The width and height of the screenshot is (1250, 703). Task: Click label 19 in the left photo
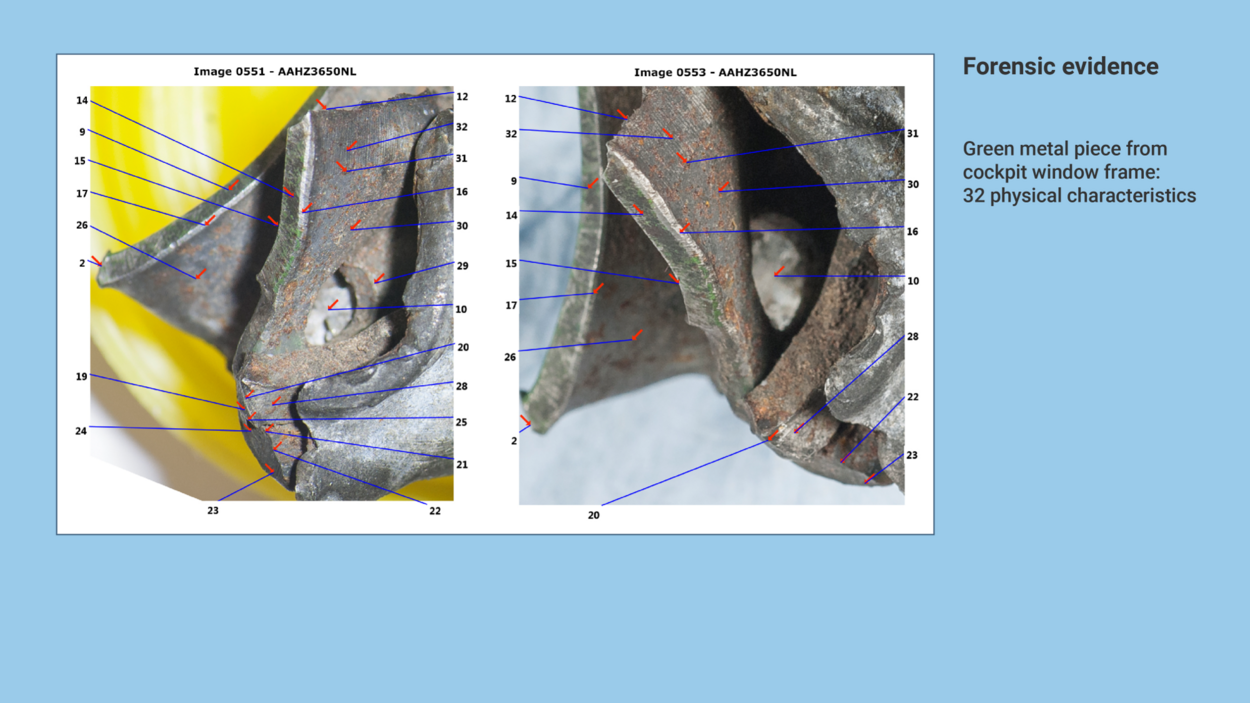(x=82, y=377)
